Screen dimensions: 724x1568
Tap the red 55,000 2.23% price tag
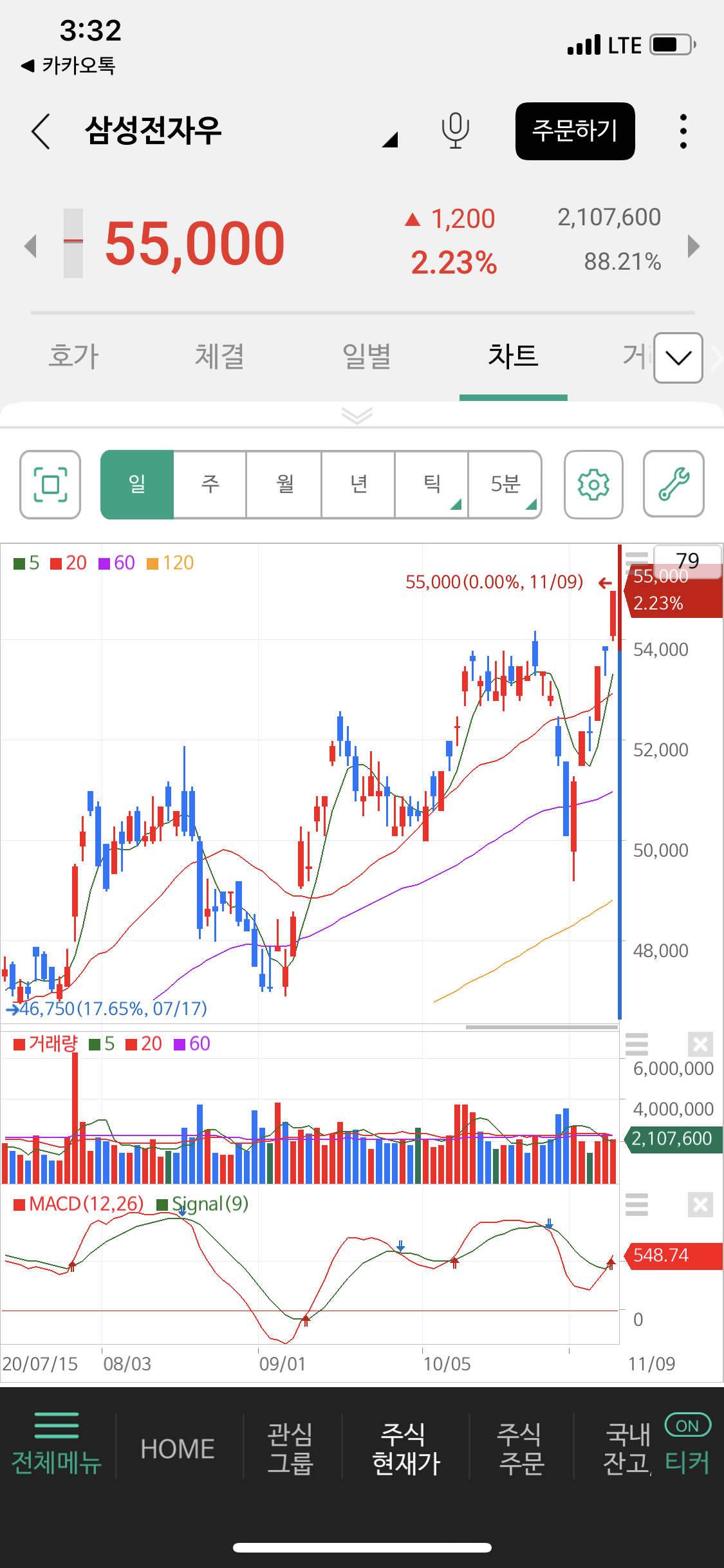(673, 590)
